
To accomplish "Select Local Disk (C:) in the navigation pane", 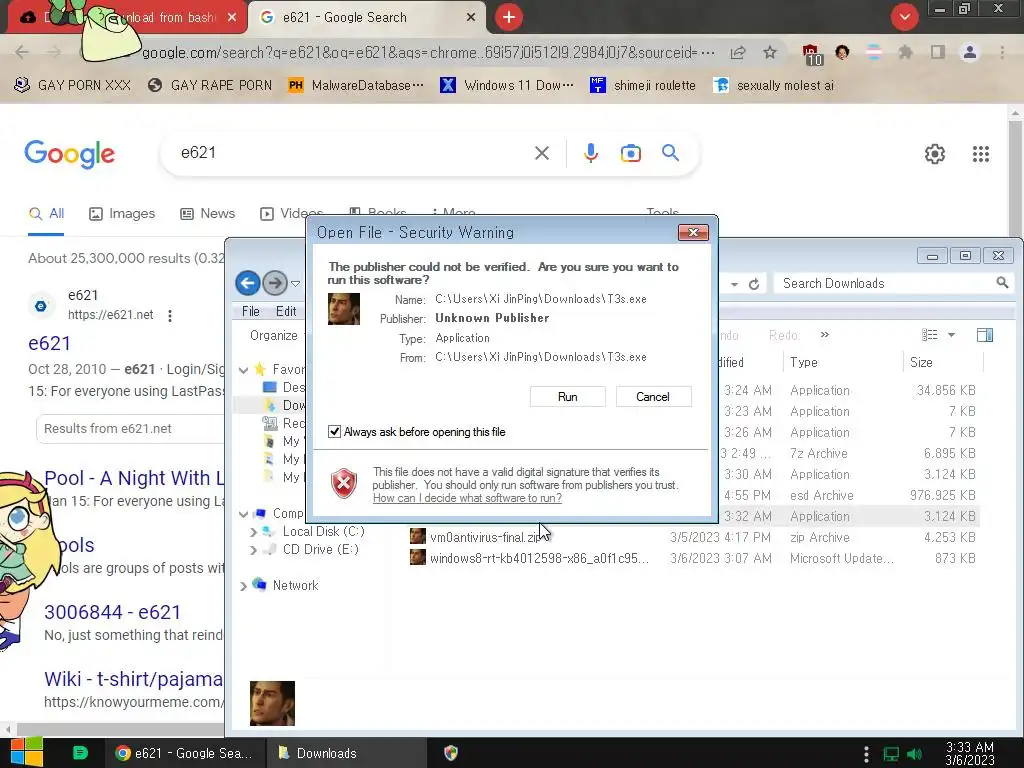I will pyautogui.click(x=323, y=532).
